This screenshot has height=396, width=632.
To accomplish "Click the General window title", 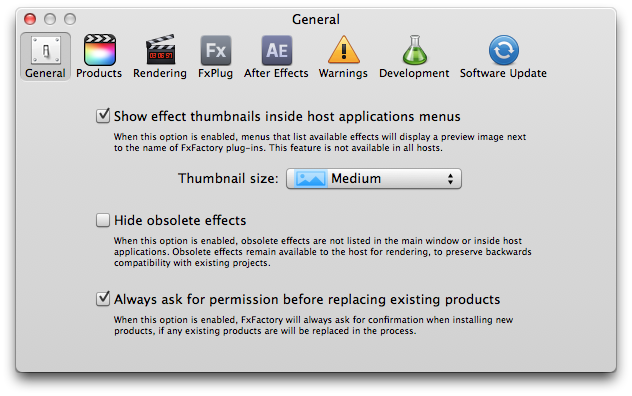I will (316, 19).
